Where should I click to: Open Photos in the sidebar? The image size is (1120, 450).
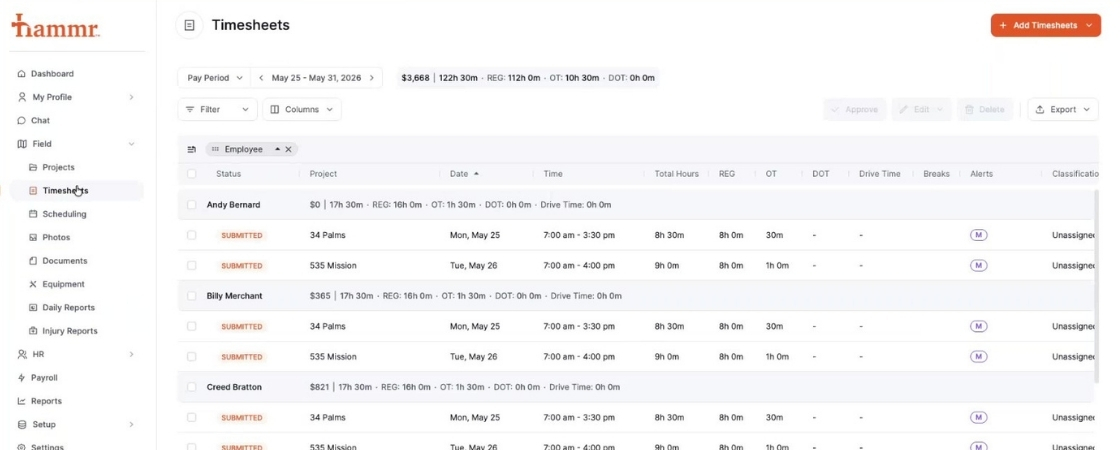click(x=56, y=237)
